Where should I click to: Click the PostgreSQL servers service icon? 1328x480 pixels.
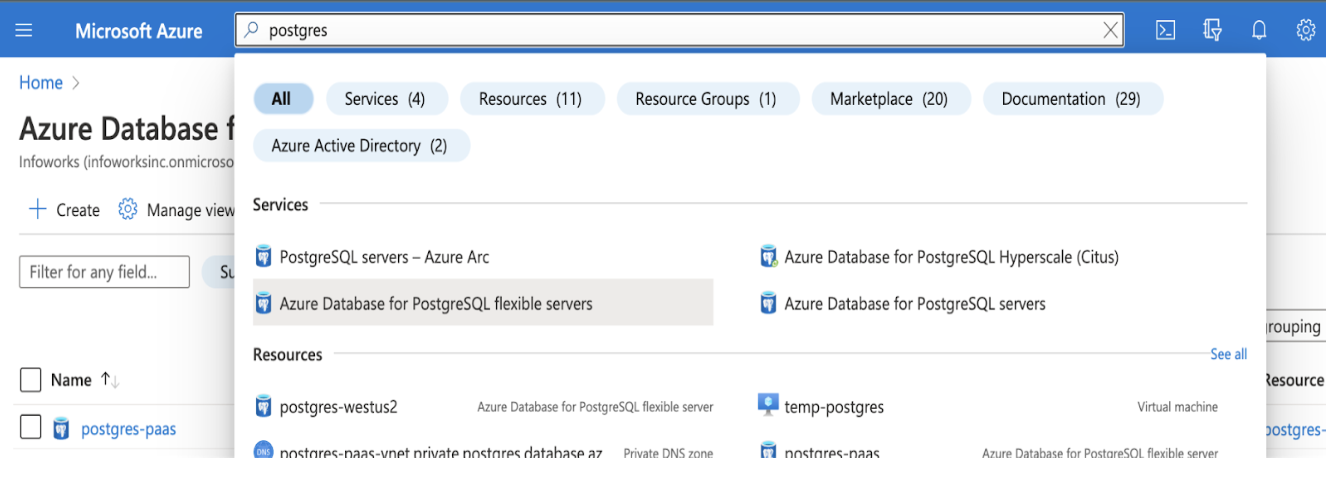pos(768,303)
